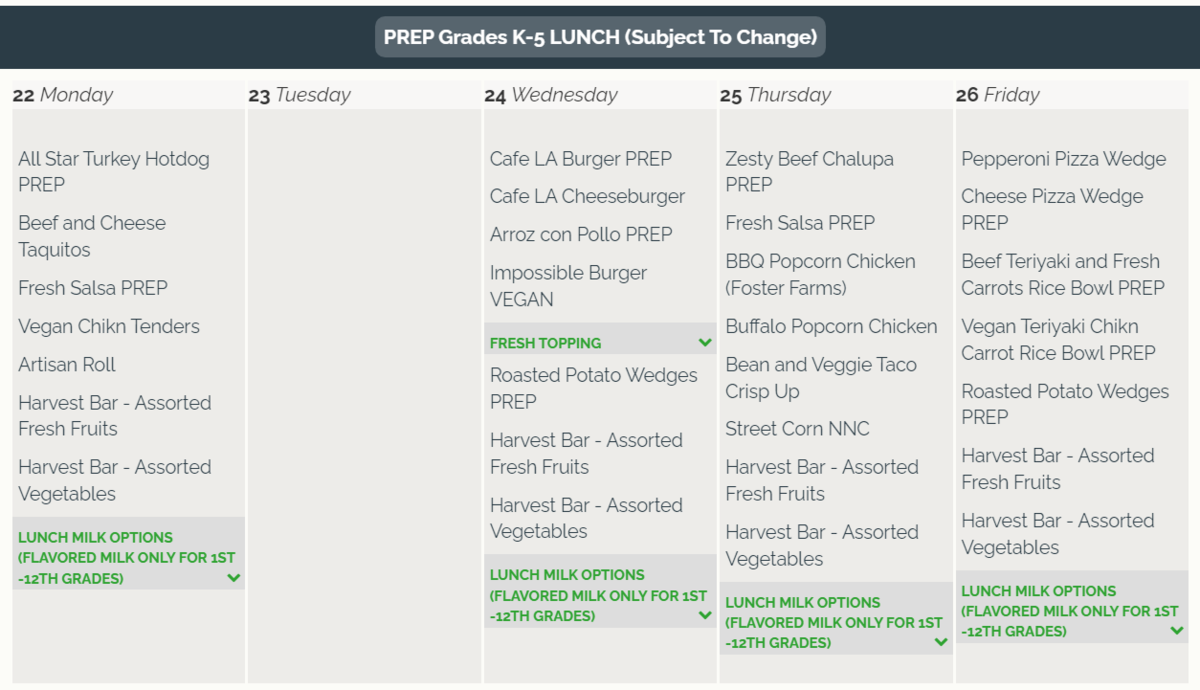This screenshot has width=1200, height=690.
Task: Expand Wednesday's Lunch Milk Options chevron
Action: (x=705, y=616)
